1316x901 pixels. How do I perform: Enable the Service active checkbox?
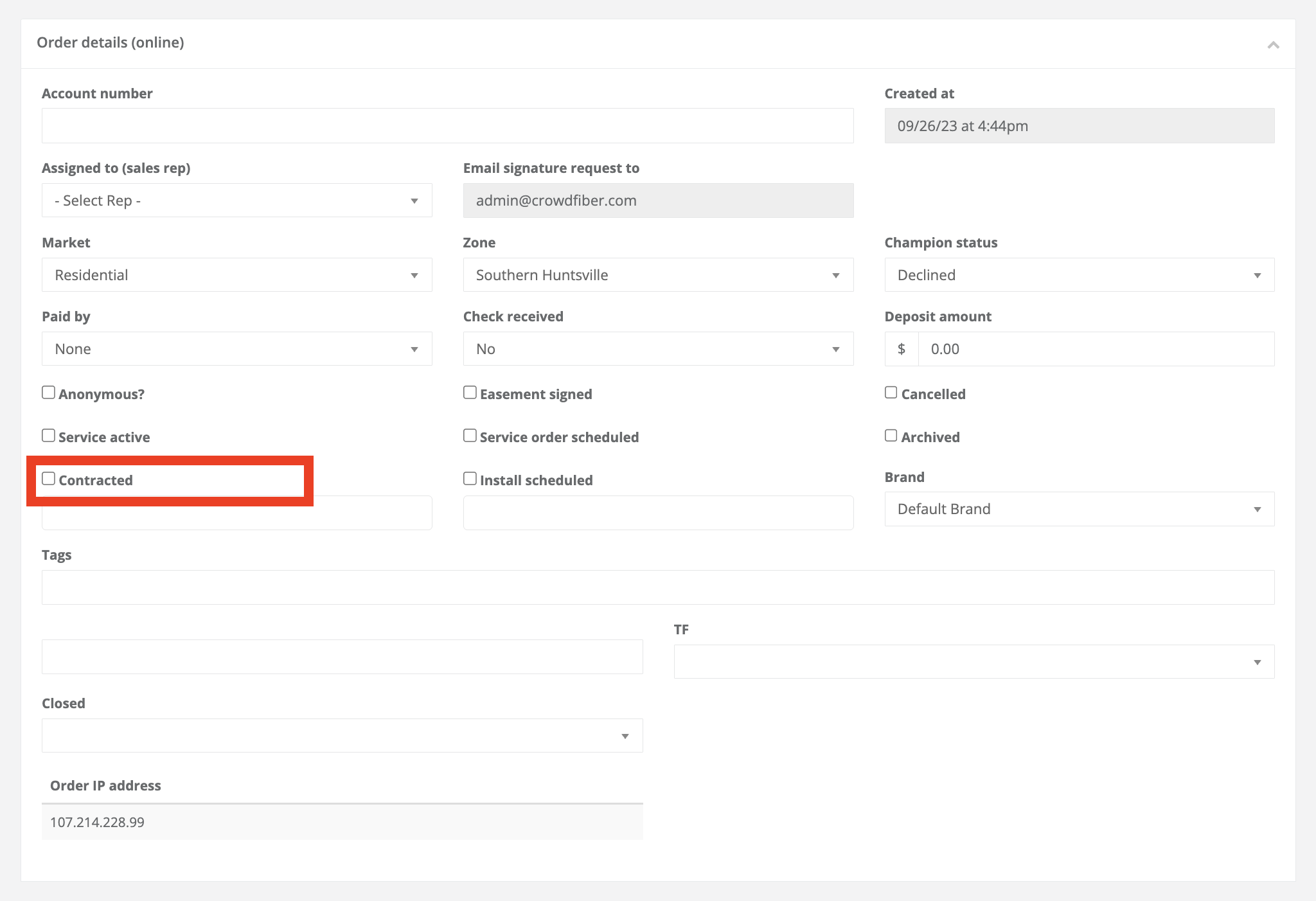click(x=49, y=436)
